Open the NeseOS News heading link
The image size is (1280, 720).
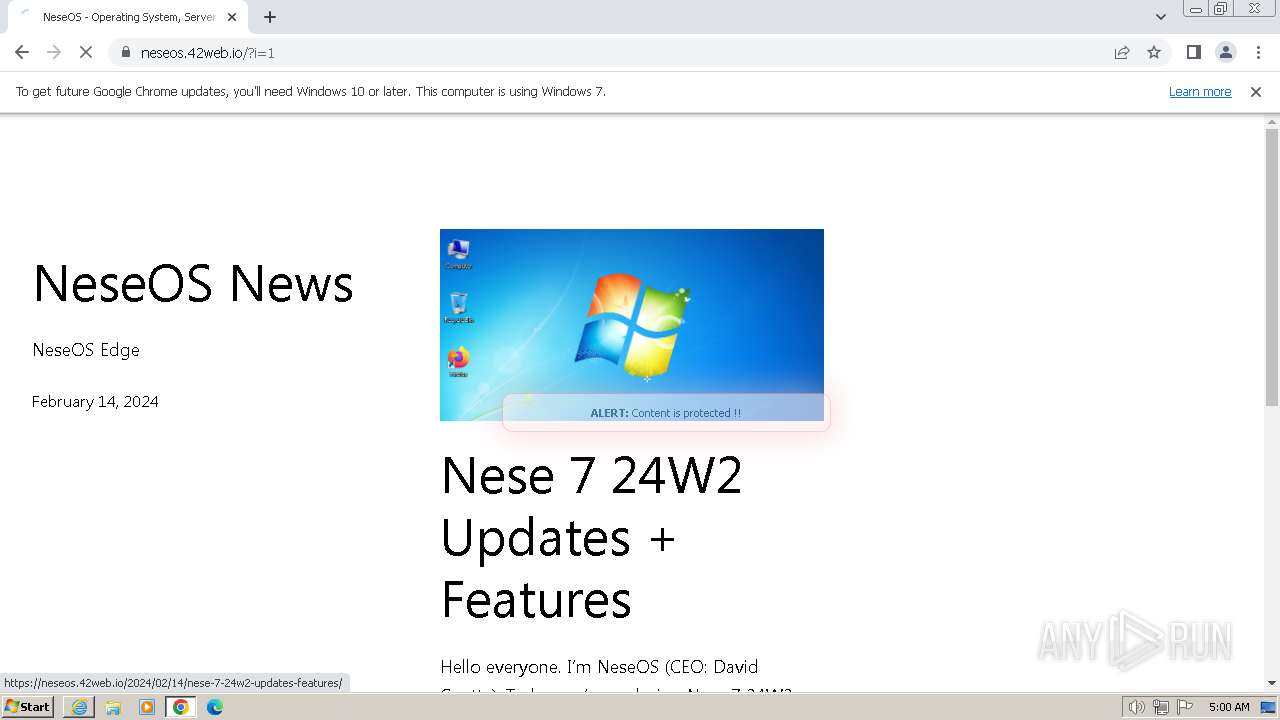pyautogui.click(x=193, y=283)
